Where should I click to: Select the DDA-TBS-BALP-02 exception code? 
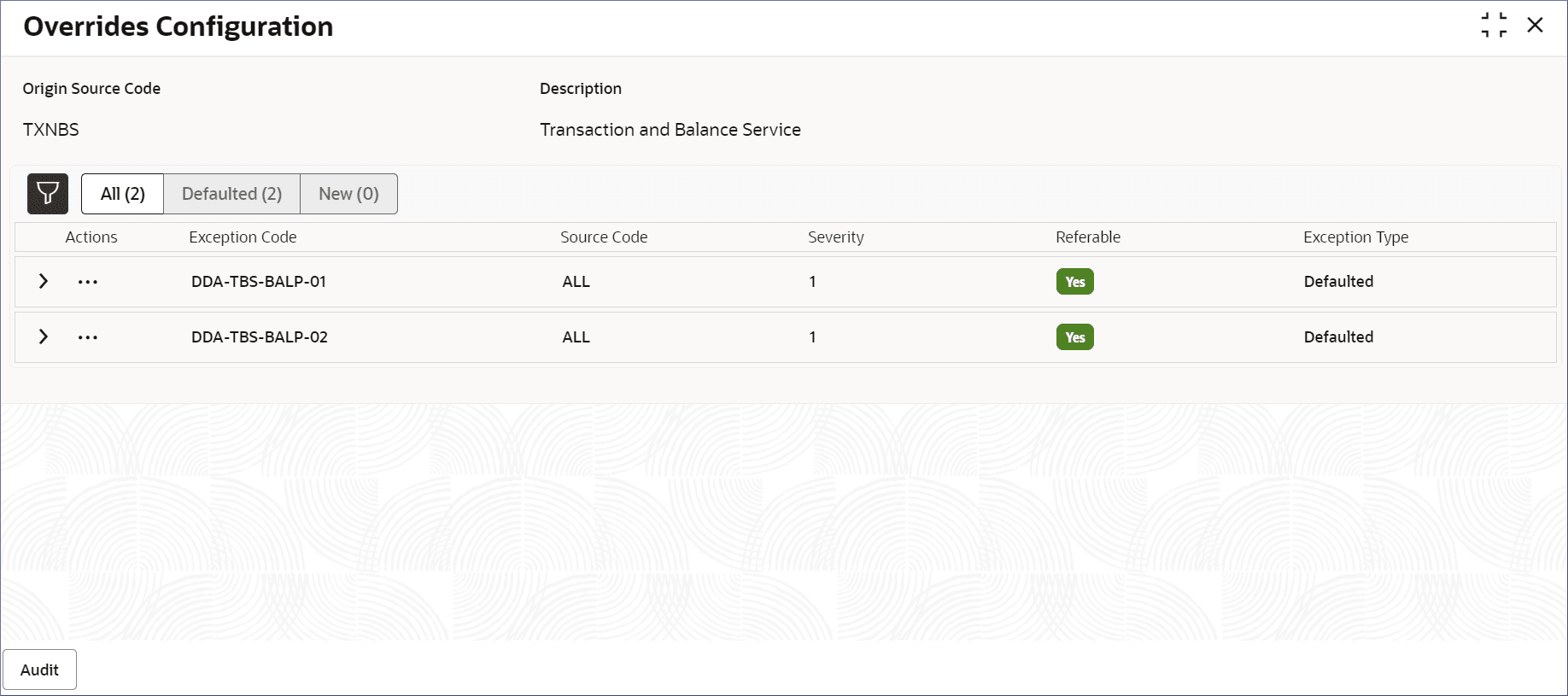coord(260,337)
